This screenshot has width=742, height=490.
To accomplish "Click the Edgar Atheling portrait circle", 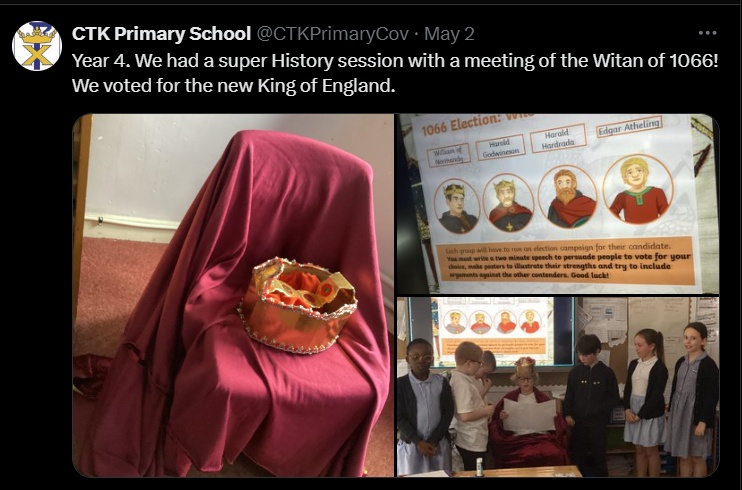I will [638, 189].
